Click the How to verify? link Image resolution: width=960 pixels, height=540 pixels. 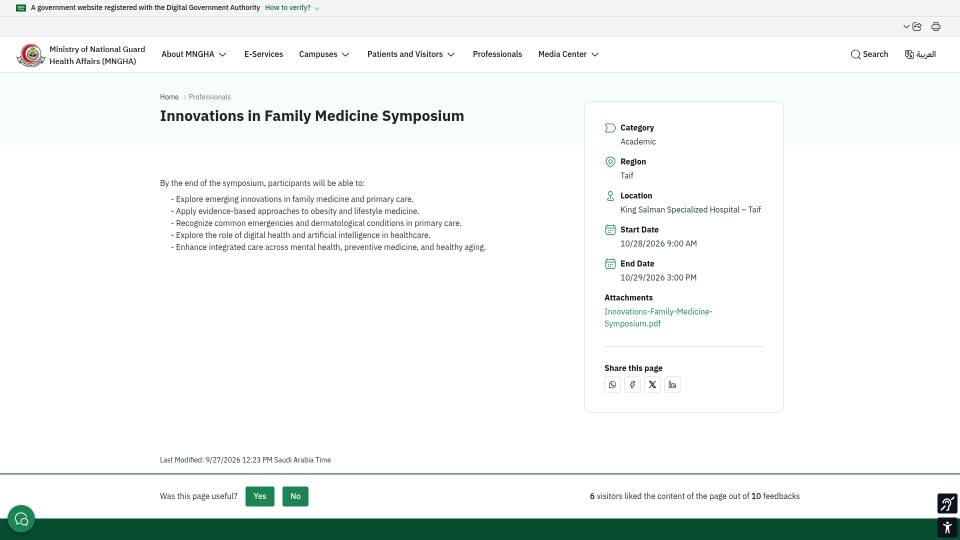(x=288, y=8)
